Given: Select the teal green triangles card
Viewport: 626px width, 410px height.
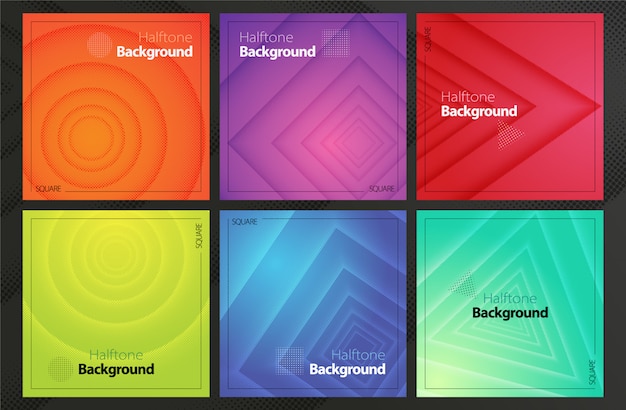Looking at the screenshot, I should pyautogui.click(x=510, y=304).
